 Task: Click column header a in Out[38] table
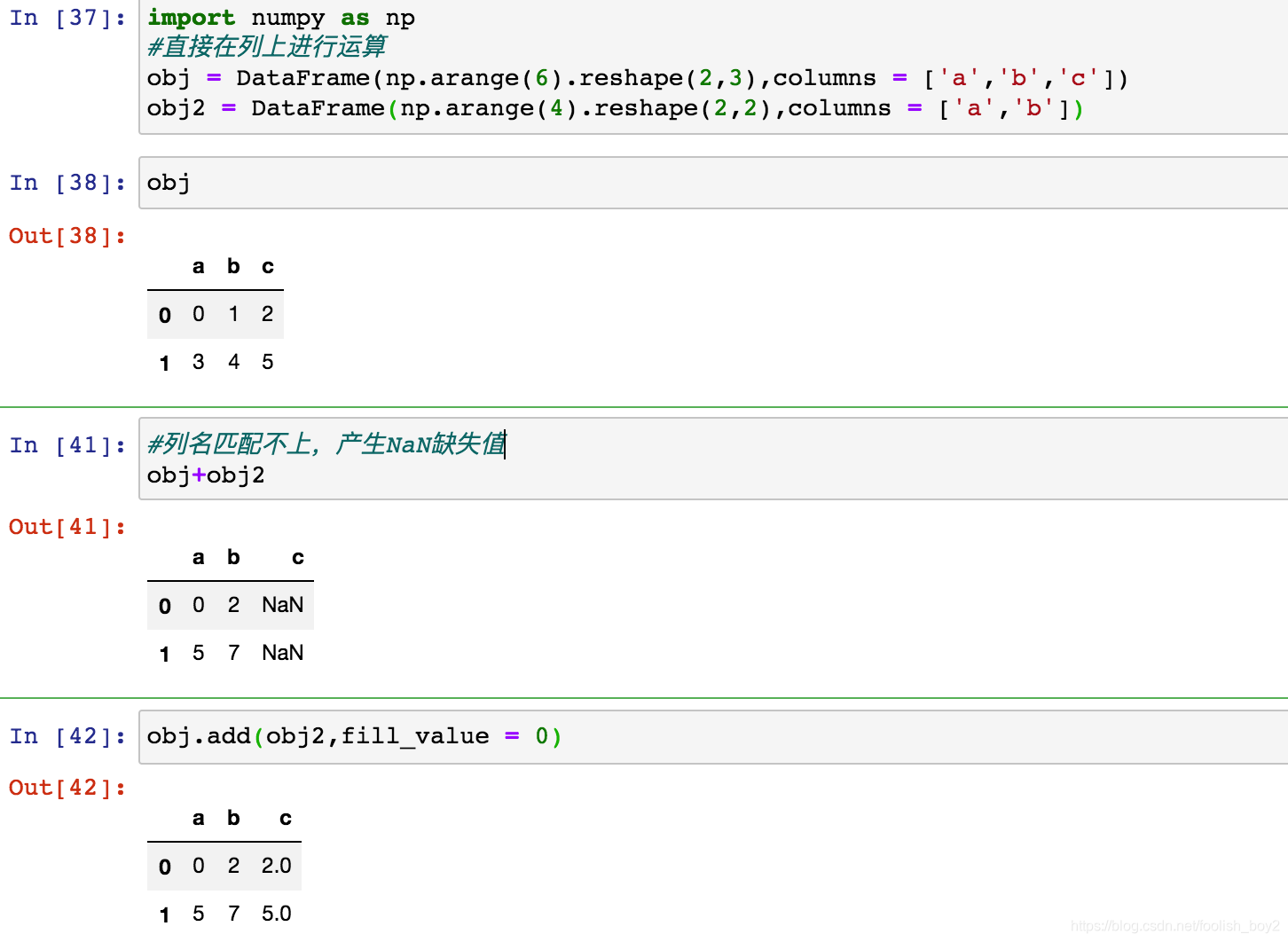[x=199, y=266]
